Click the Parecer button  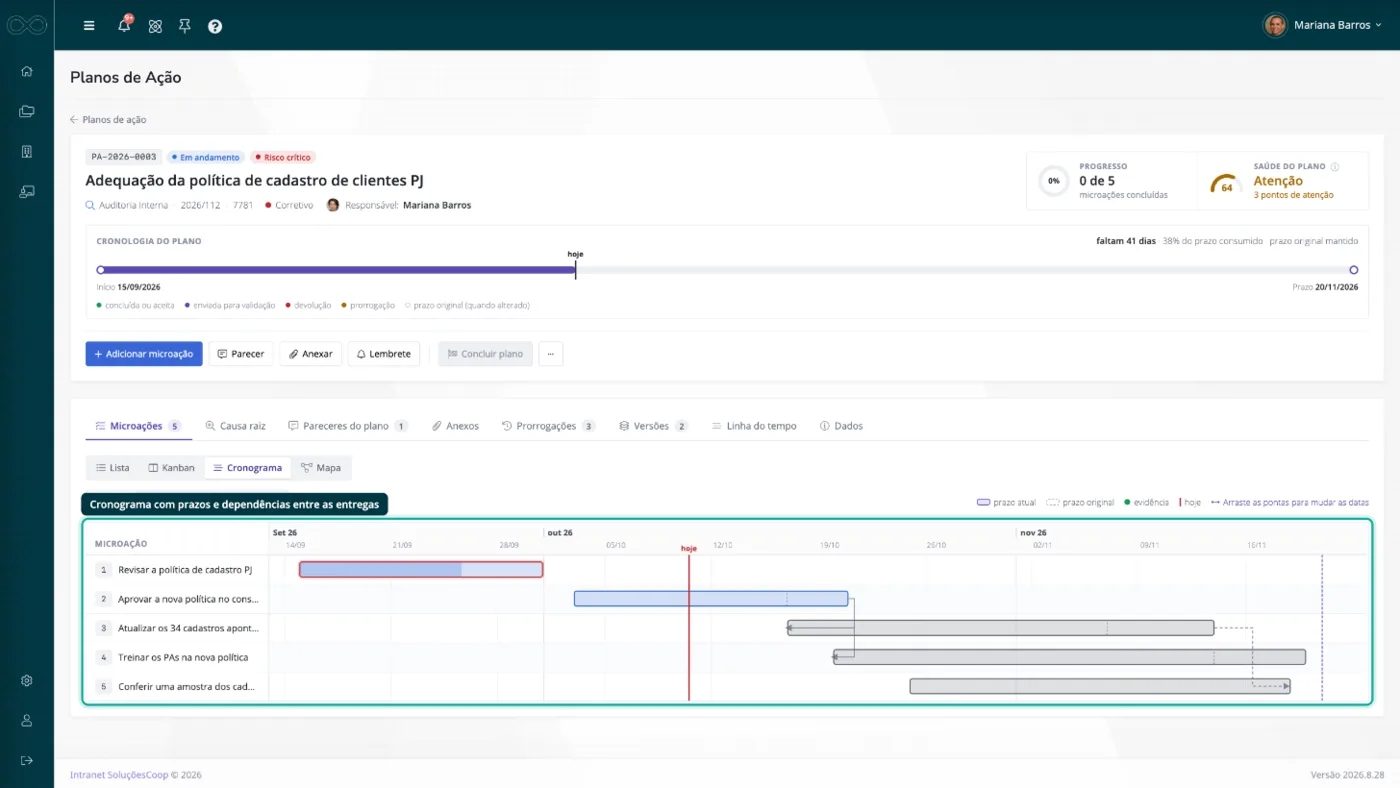[x=241, y=354]
